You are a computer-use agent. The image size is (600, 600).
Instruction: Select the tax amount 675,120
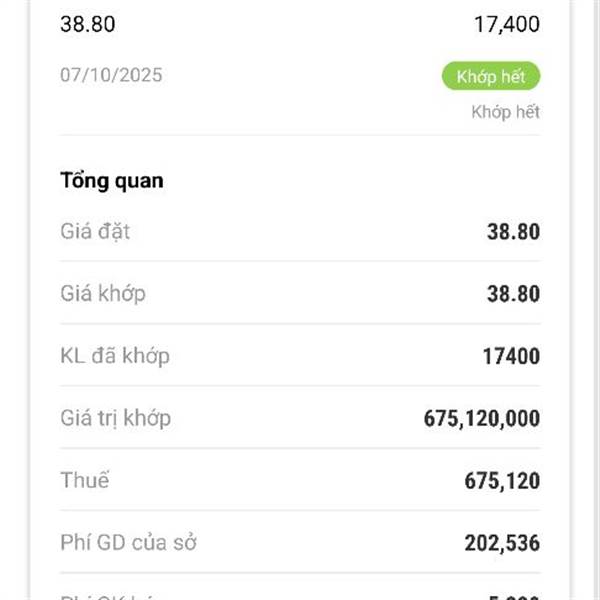[x=502, y=481]
